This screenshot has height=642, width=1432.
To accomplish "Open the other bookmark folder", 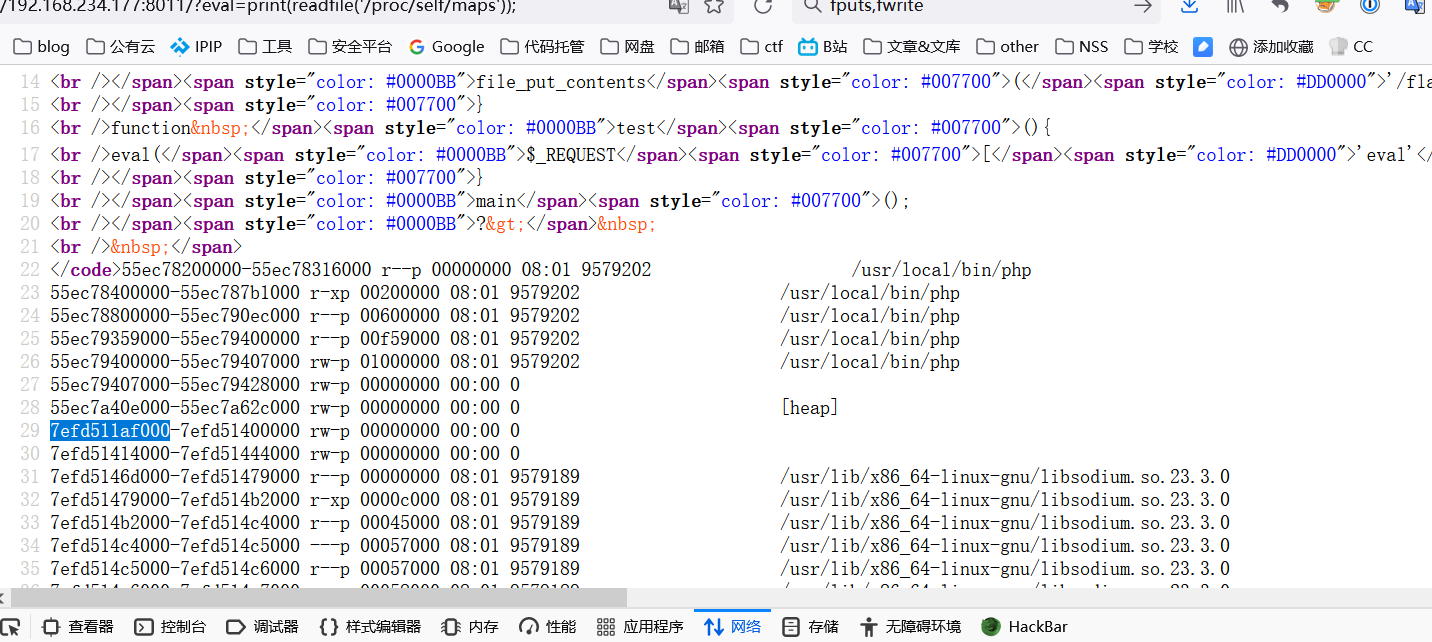I will pos(1008,46).
